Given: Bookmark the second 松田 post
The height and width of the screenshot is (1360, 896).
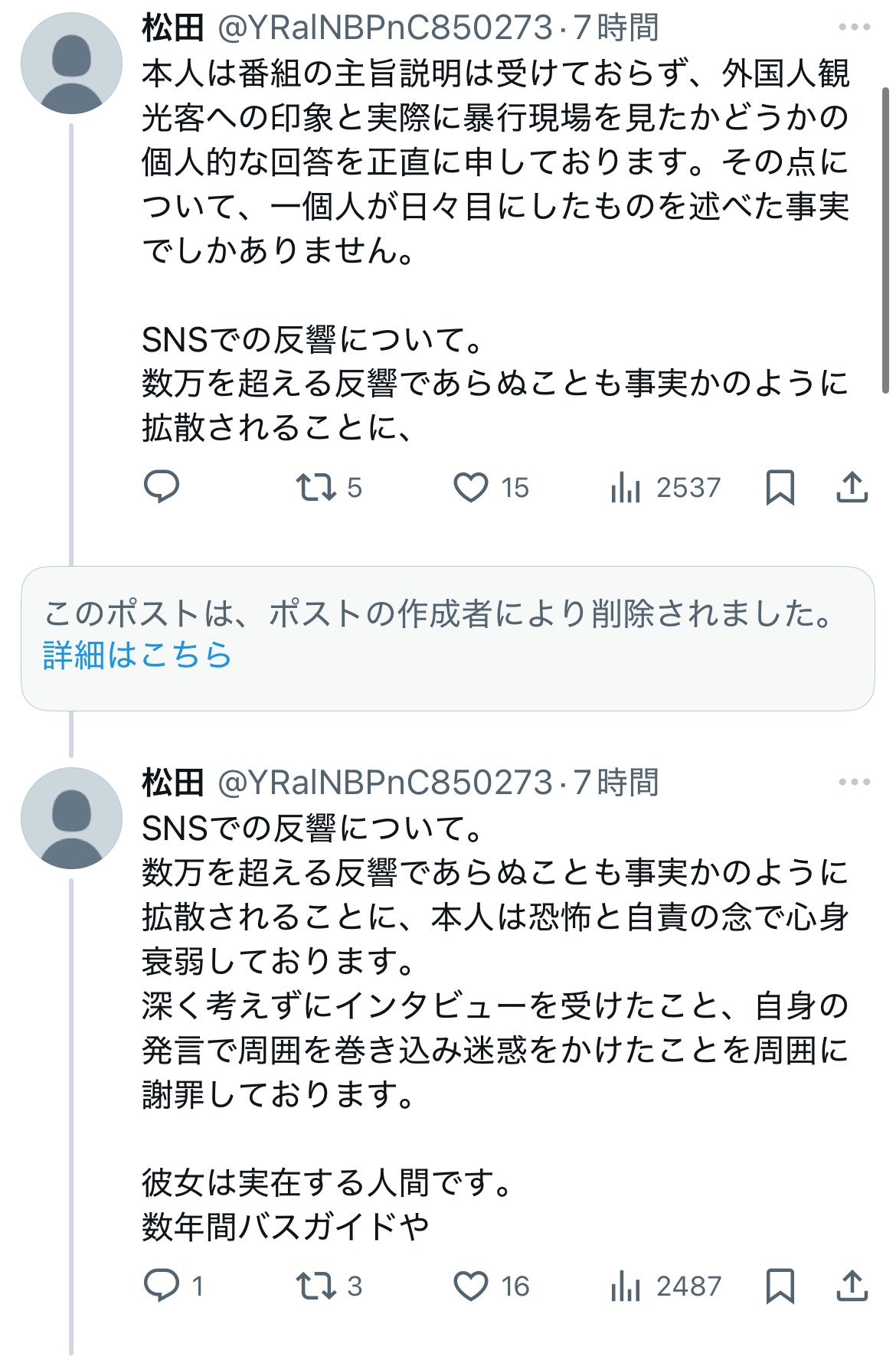Looking at the screenshot, I should (x=780, y=1286).
